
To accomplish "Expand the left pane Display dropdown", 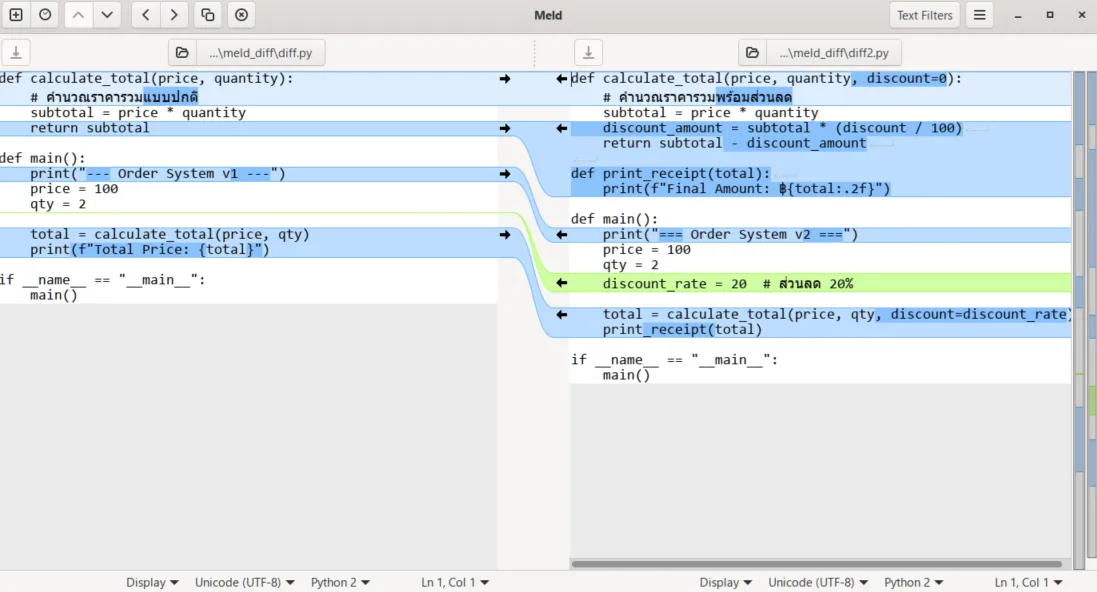I will [x=152, y=582].
